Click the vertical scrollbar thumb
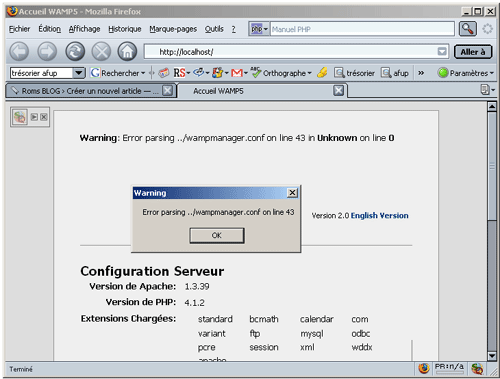 click(x=492, y=166)
